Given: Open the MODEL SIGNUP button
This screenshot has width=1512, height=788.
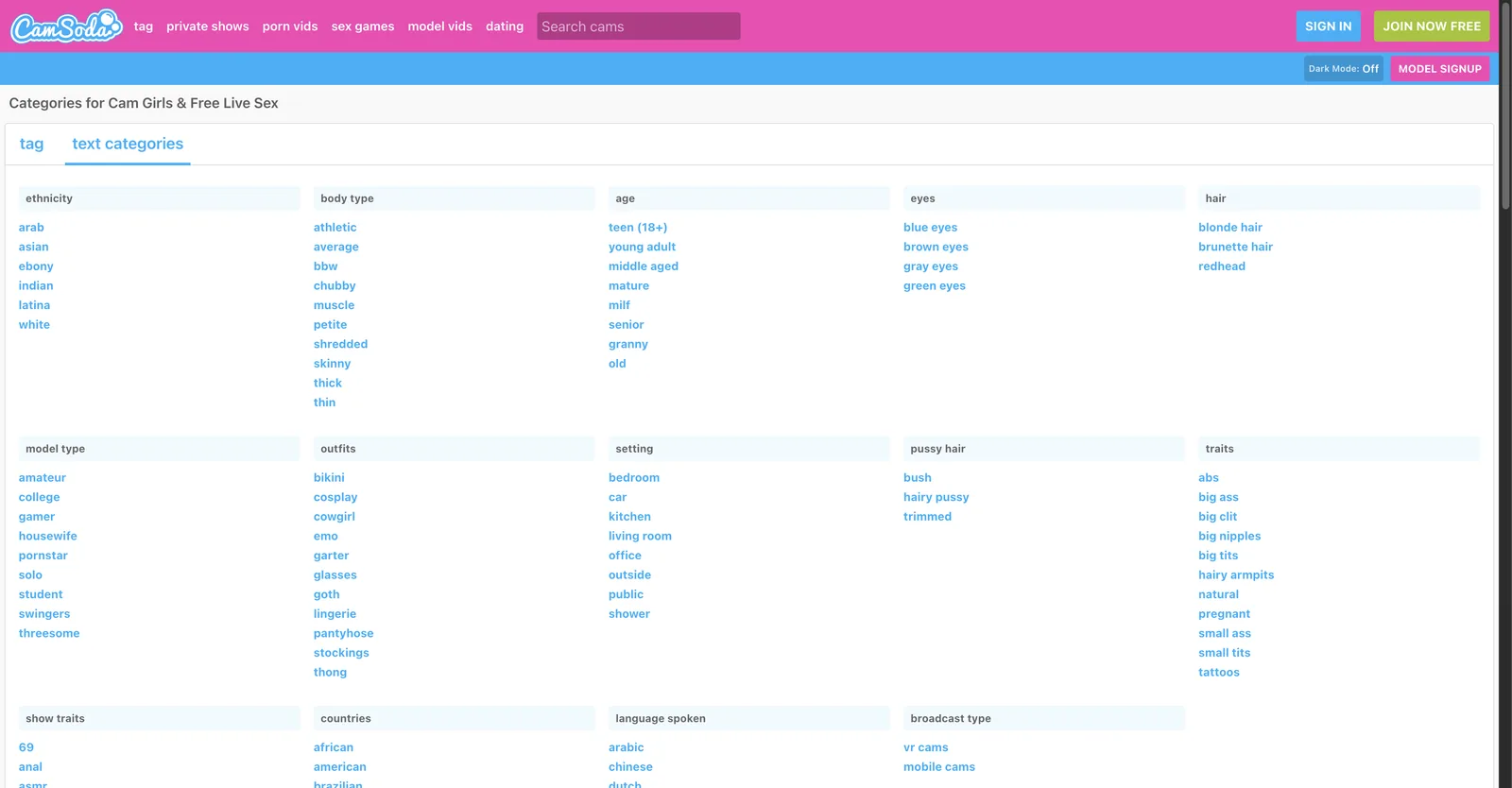Looking at the screenshot, I should [x=1439, y=69].
